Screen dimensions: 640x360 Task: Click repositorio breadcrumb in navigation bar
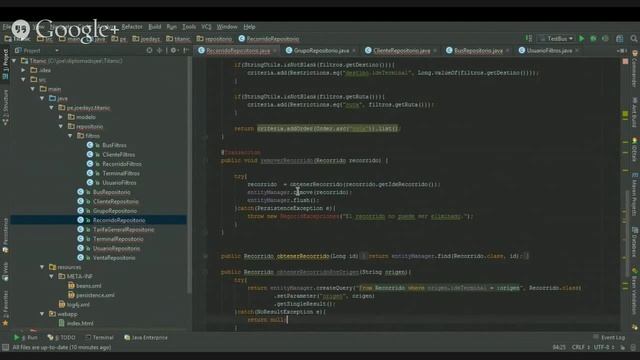[215, 39]
